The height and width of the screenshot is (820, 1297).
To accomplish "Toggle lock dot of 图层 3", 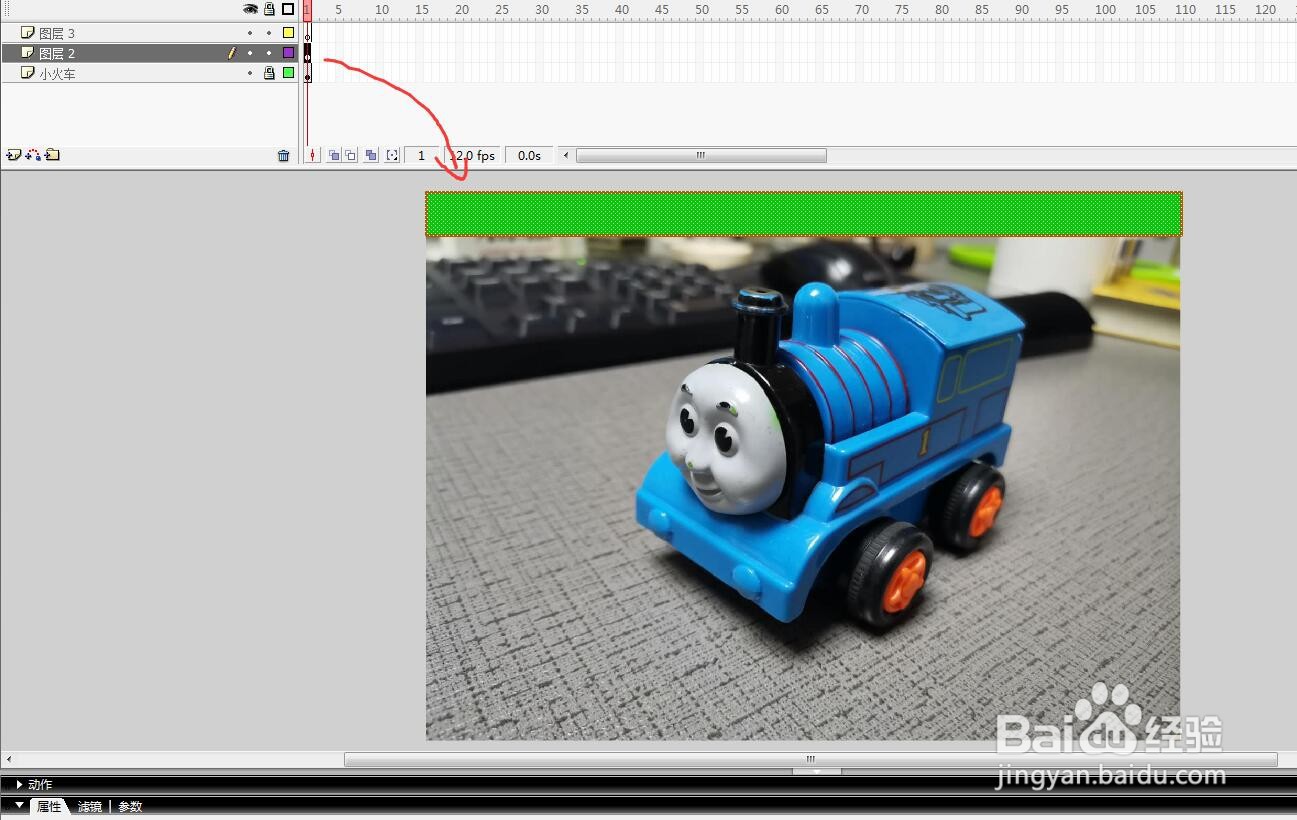I will click(269, 33).
